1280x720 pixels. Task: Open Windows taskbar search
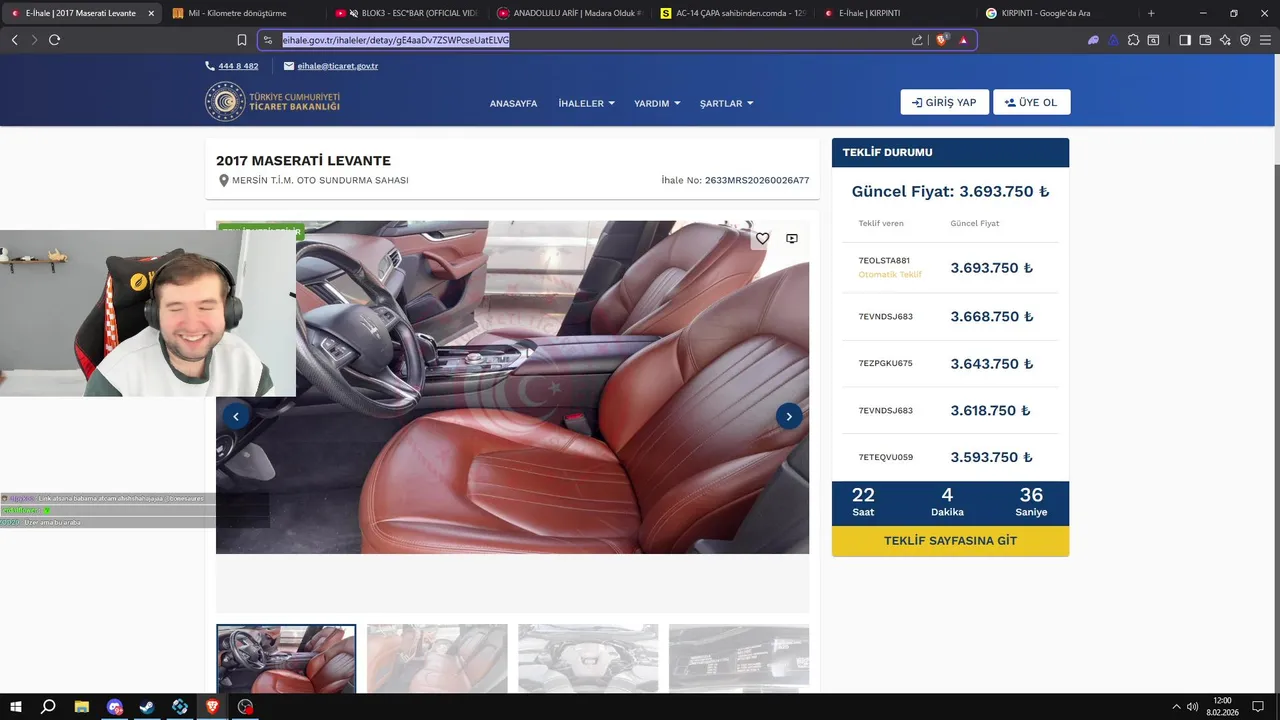(x=48, y=707)
